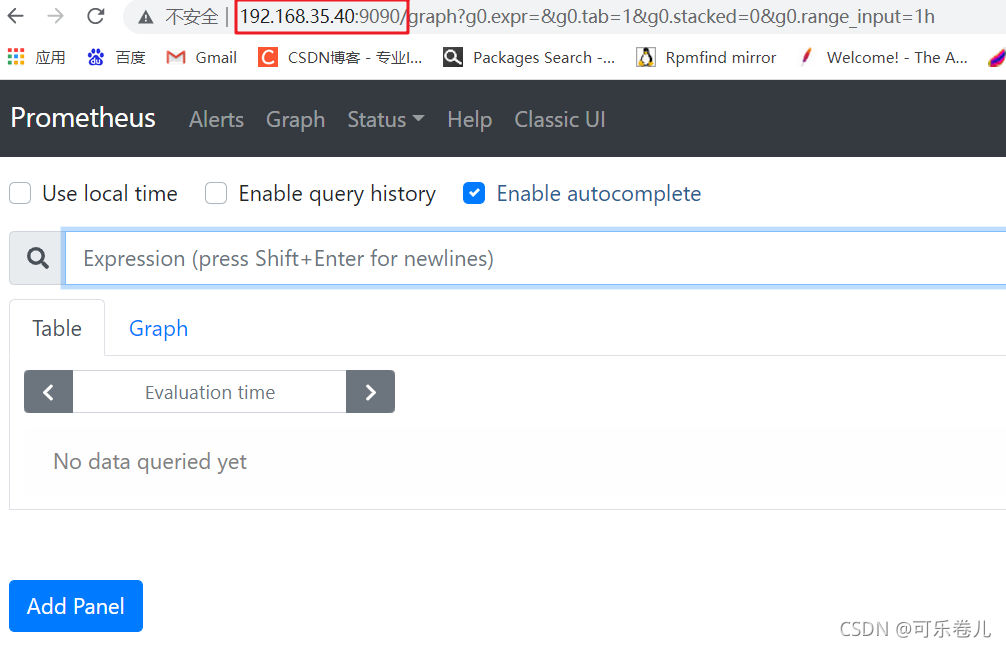
Task: Enable query history checkbox
Action: pos(216,193)
